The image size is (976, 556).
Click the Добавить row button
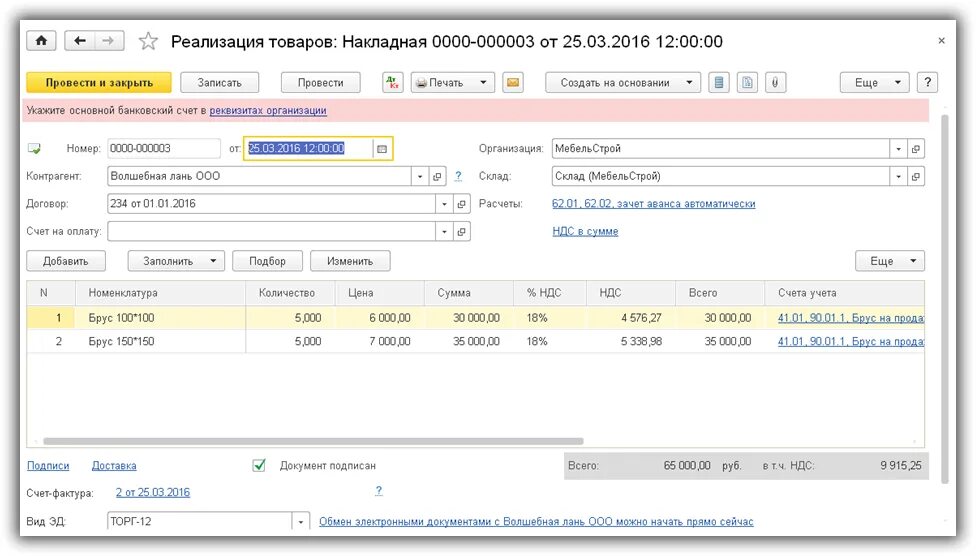66,261
